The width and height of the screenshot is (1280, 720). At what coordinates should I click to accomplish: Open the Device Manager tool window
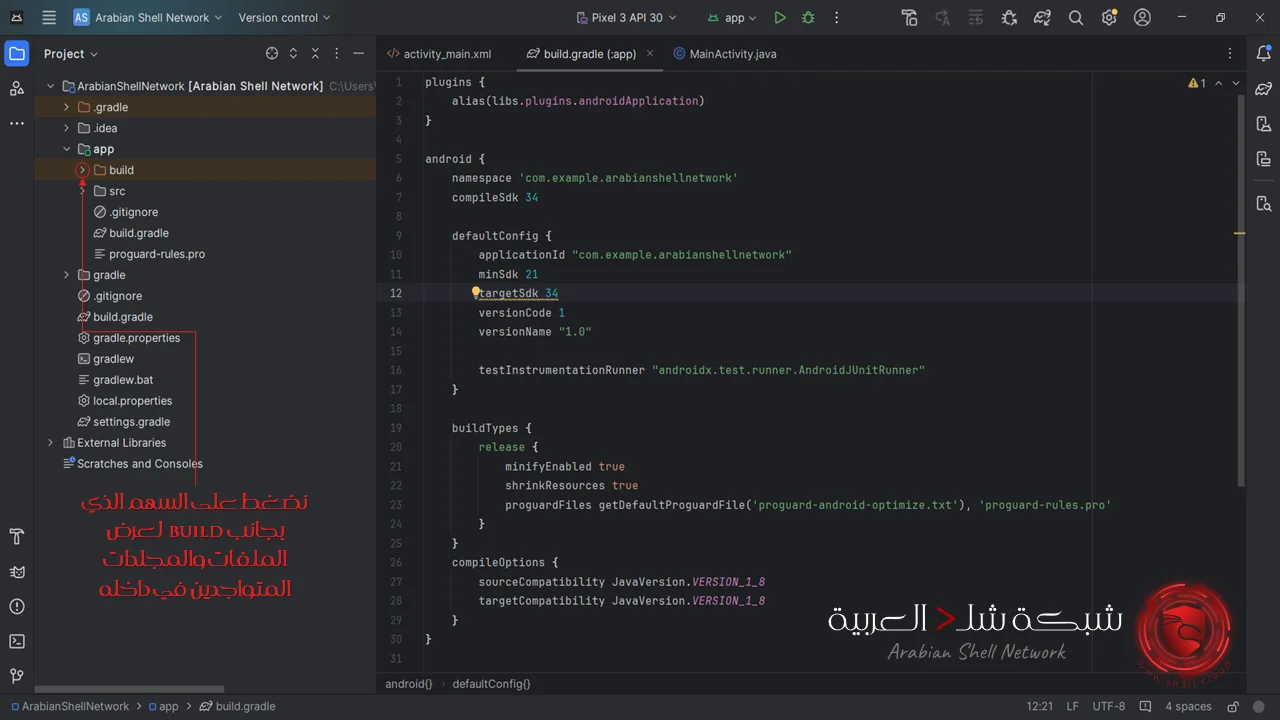coord(1263,124)
